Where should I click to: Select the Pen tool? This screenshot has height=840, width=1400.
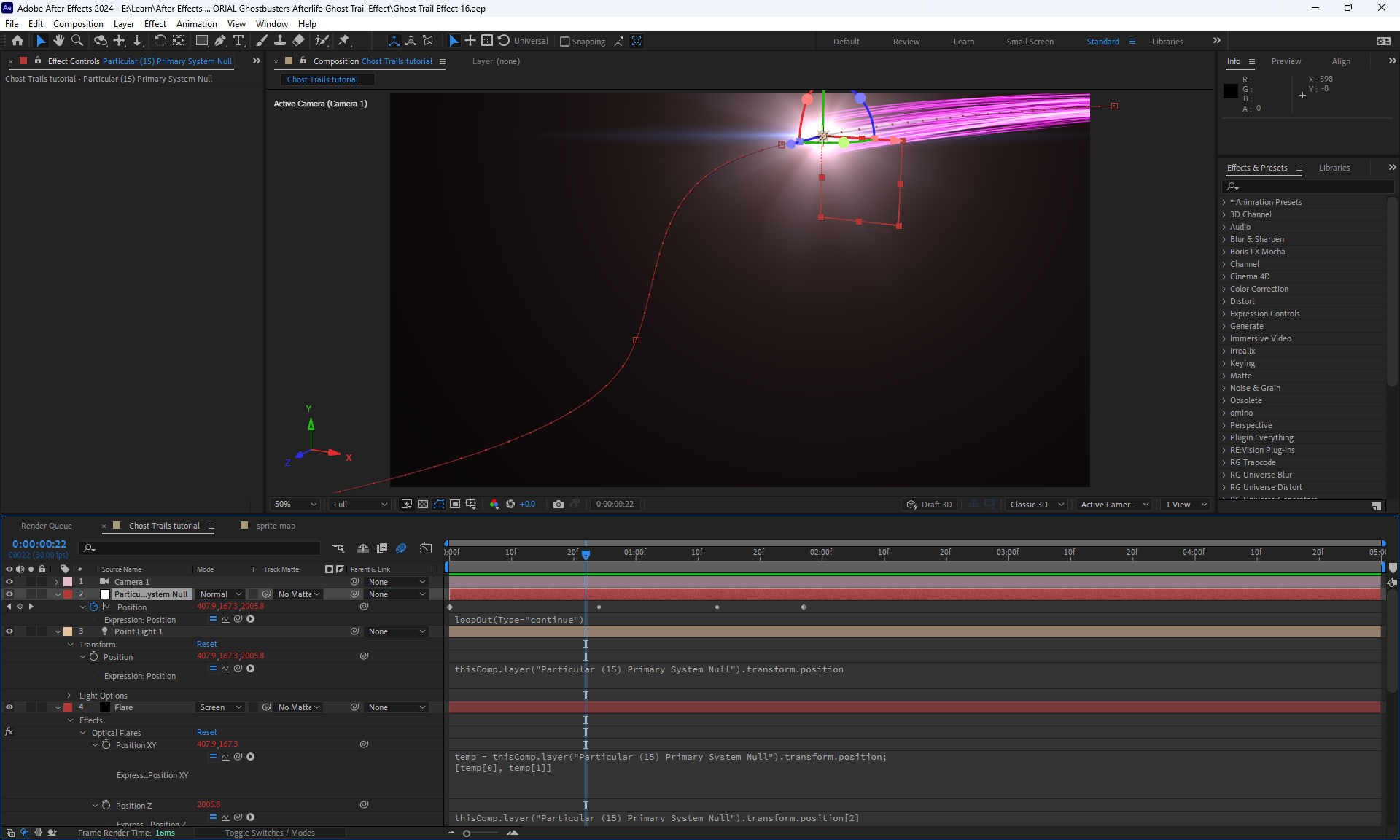coord(220,41)
